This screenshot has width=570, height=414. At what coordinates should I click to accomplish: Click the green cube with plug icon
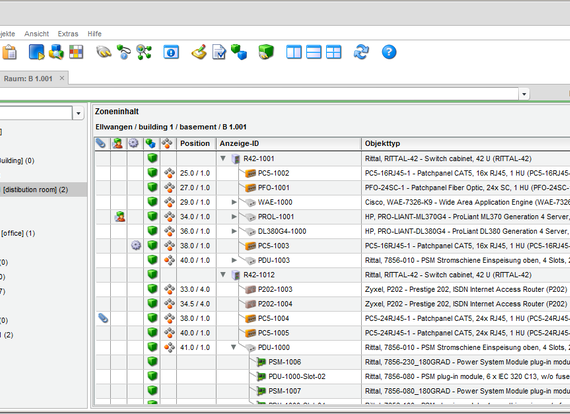pos(266,52)
